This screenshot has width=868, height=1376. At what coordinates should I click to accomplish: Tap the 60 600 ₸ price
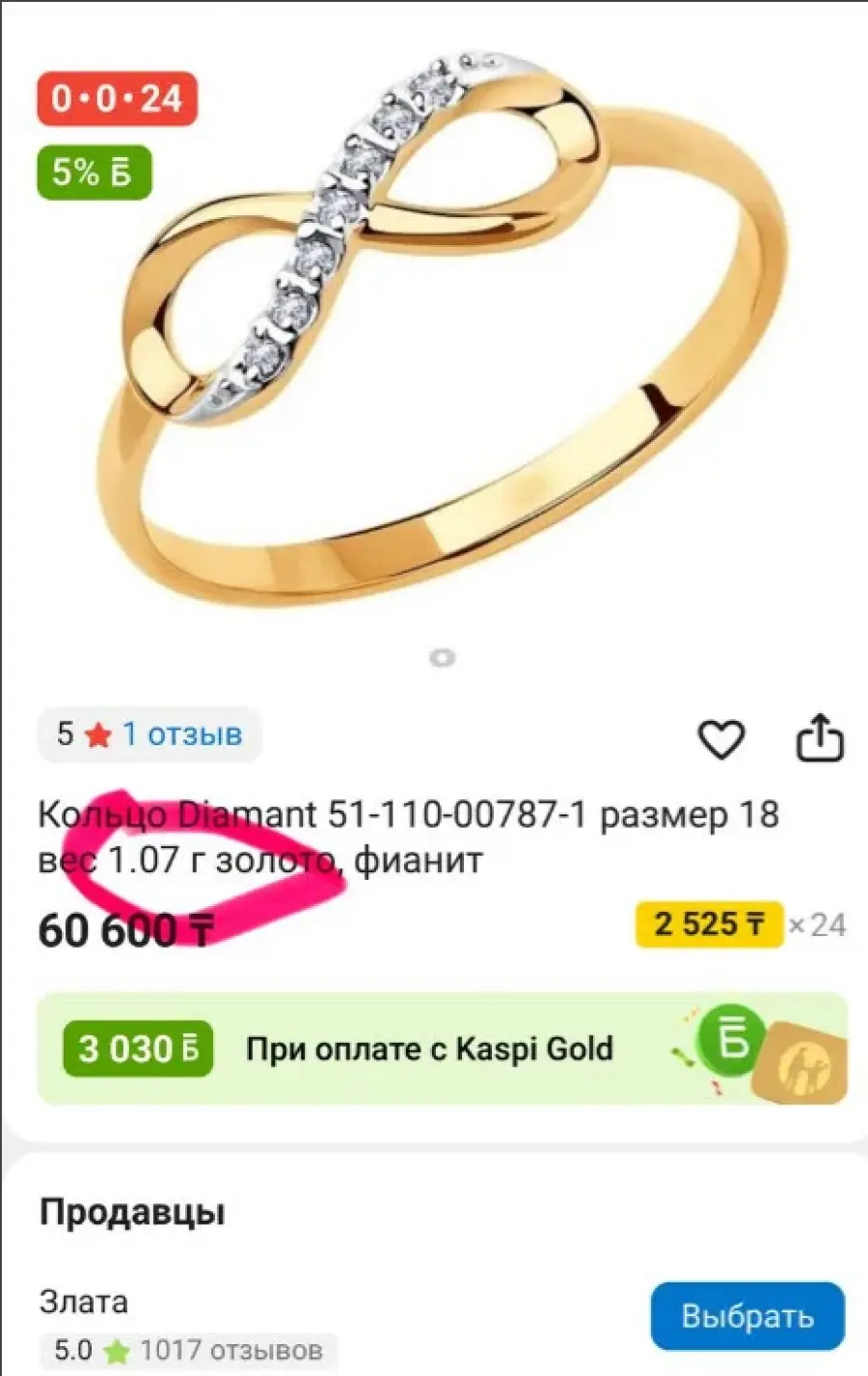125,931
